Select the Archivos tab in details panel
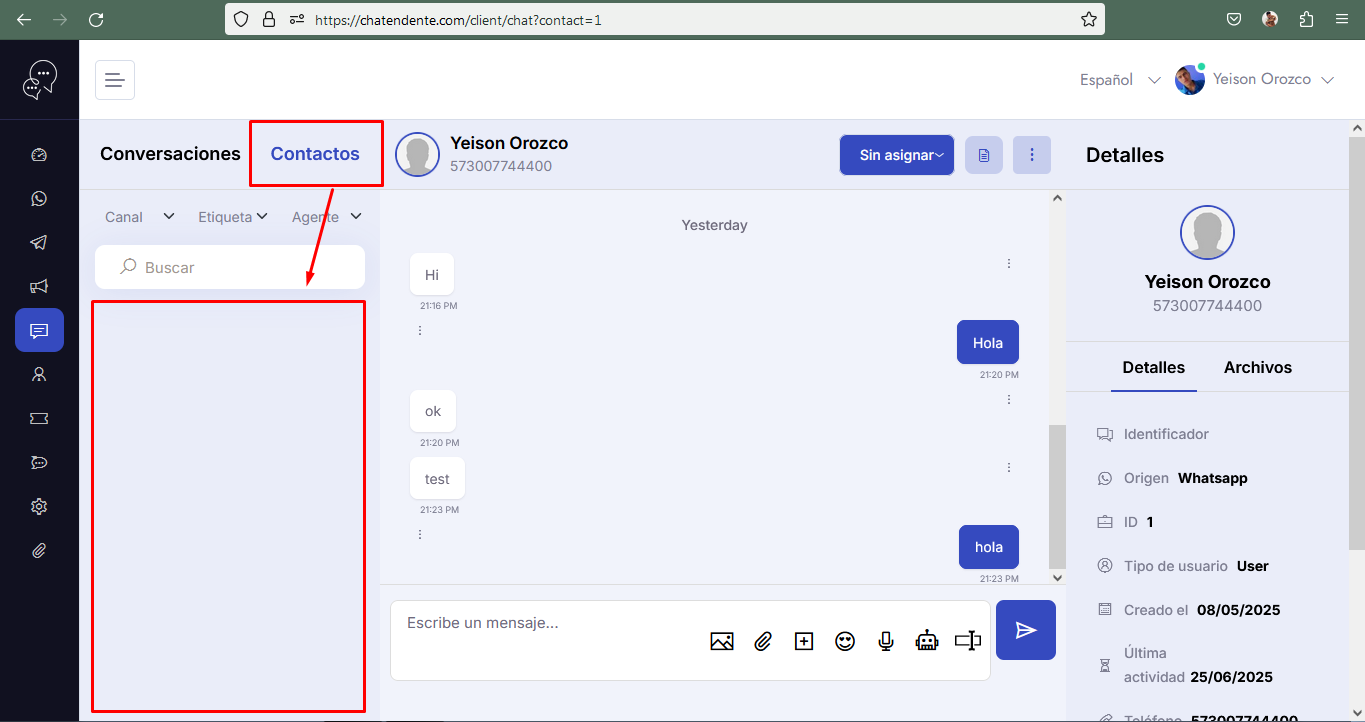 (x=1258, y=367)
